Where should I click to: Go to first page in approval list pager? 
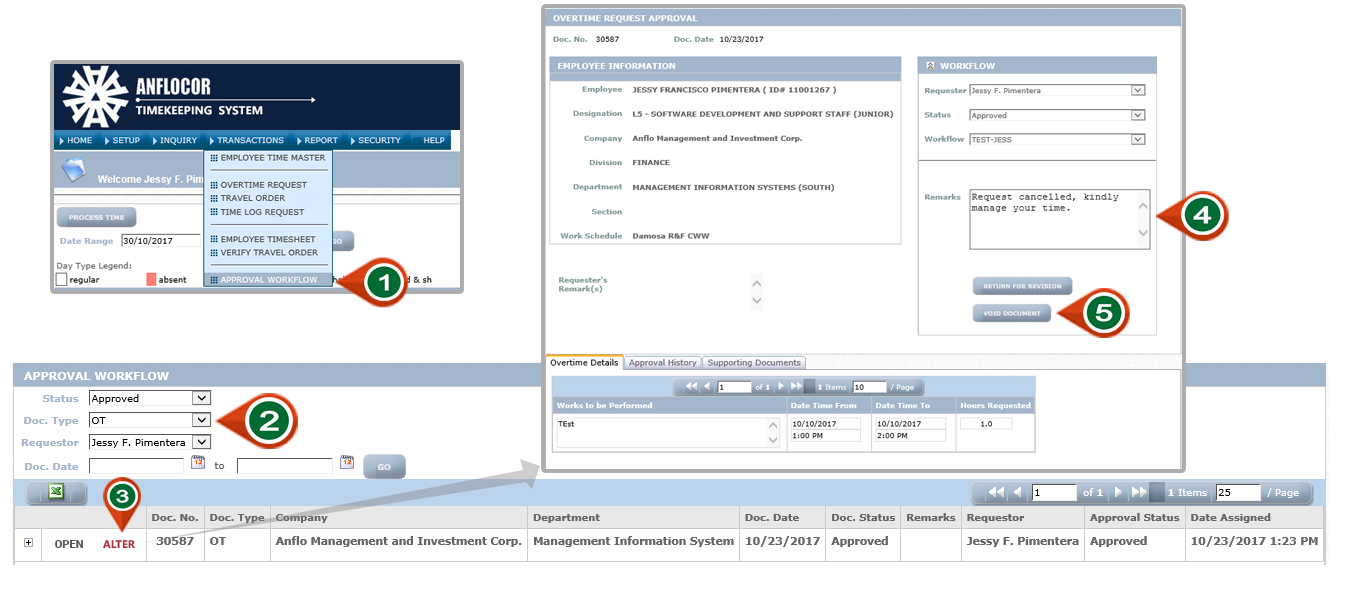996,492
